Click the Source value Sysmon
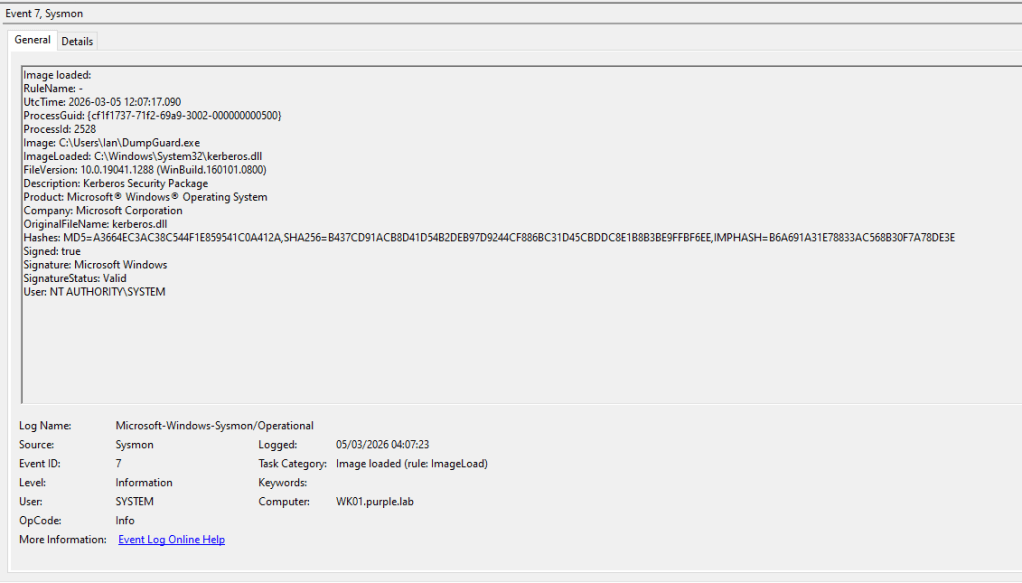This screenshot has width=1022, height=583. click(133, 445)
